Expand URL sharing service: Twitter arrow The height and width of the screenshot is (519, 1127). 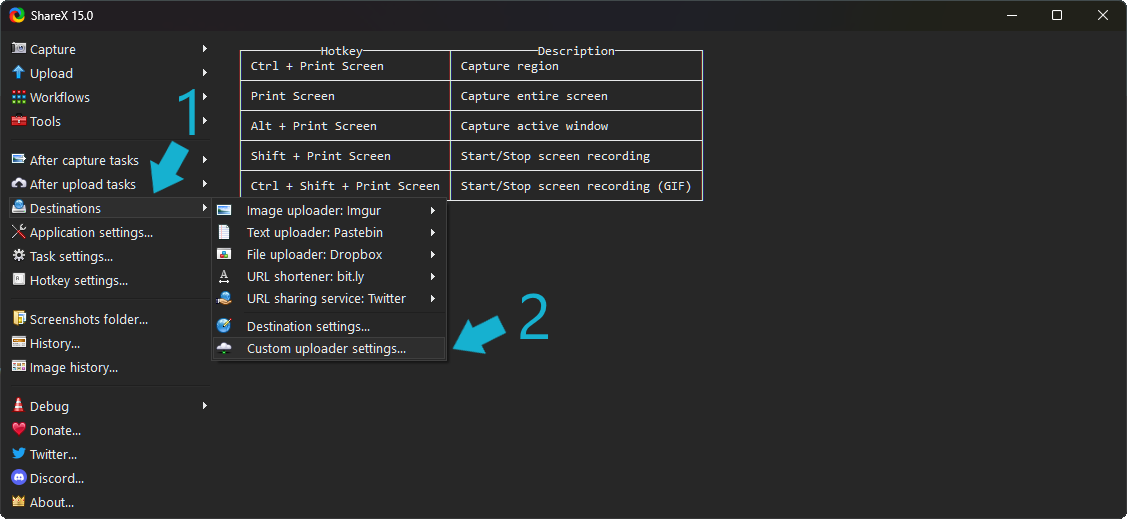[433, 298]
